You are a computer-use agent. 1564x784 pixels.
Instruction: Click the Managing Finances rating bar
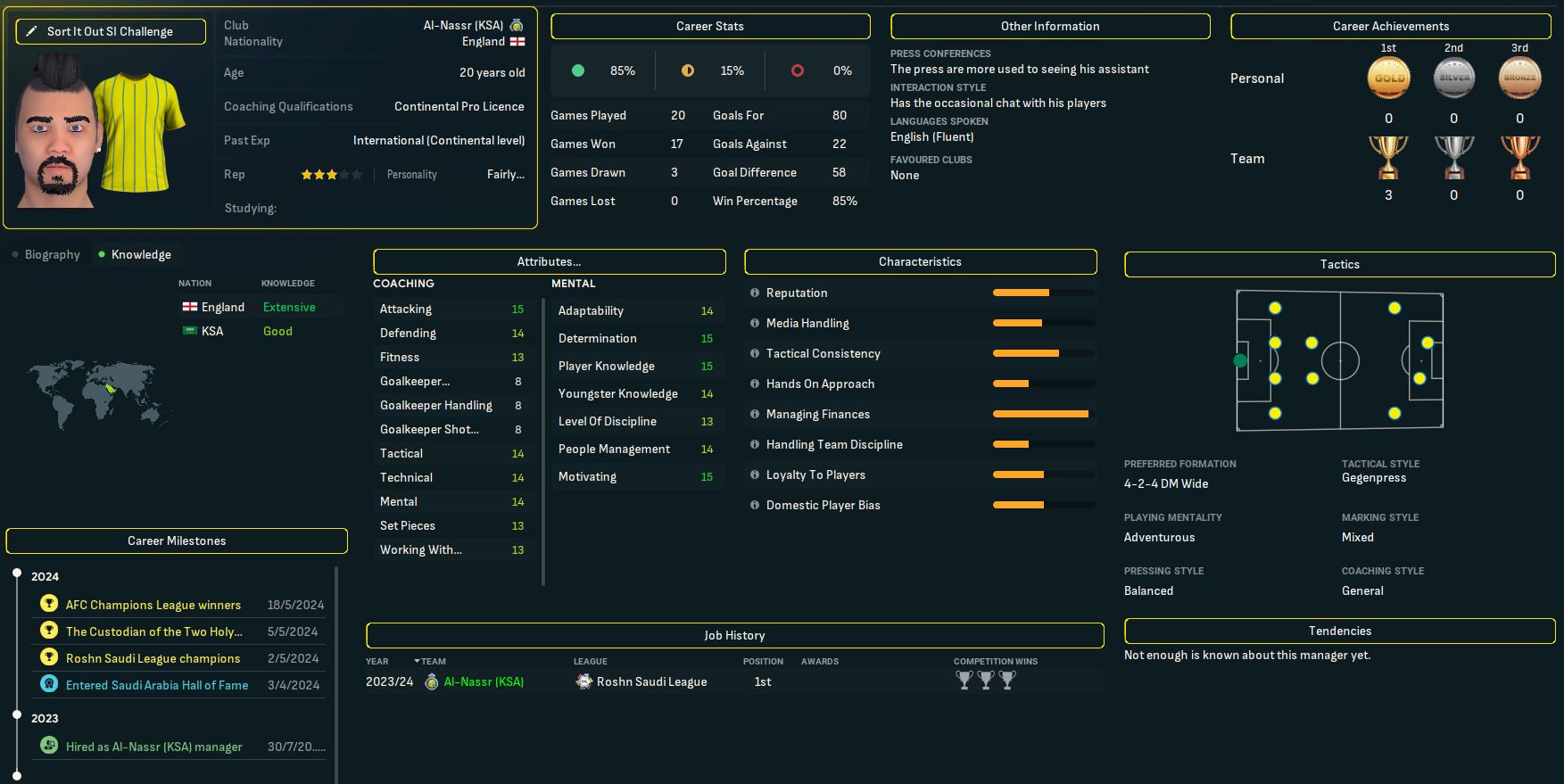pyautogui.click(x=1044, y=414)
